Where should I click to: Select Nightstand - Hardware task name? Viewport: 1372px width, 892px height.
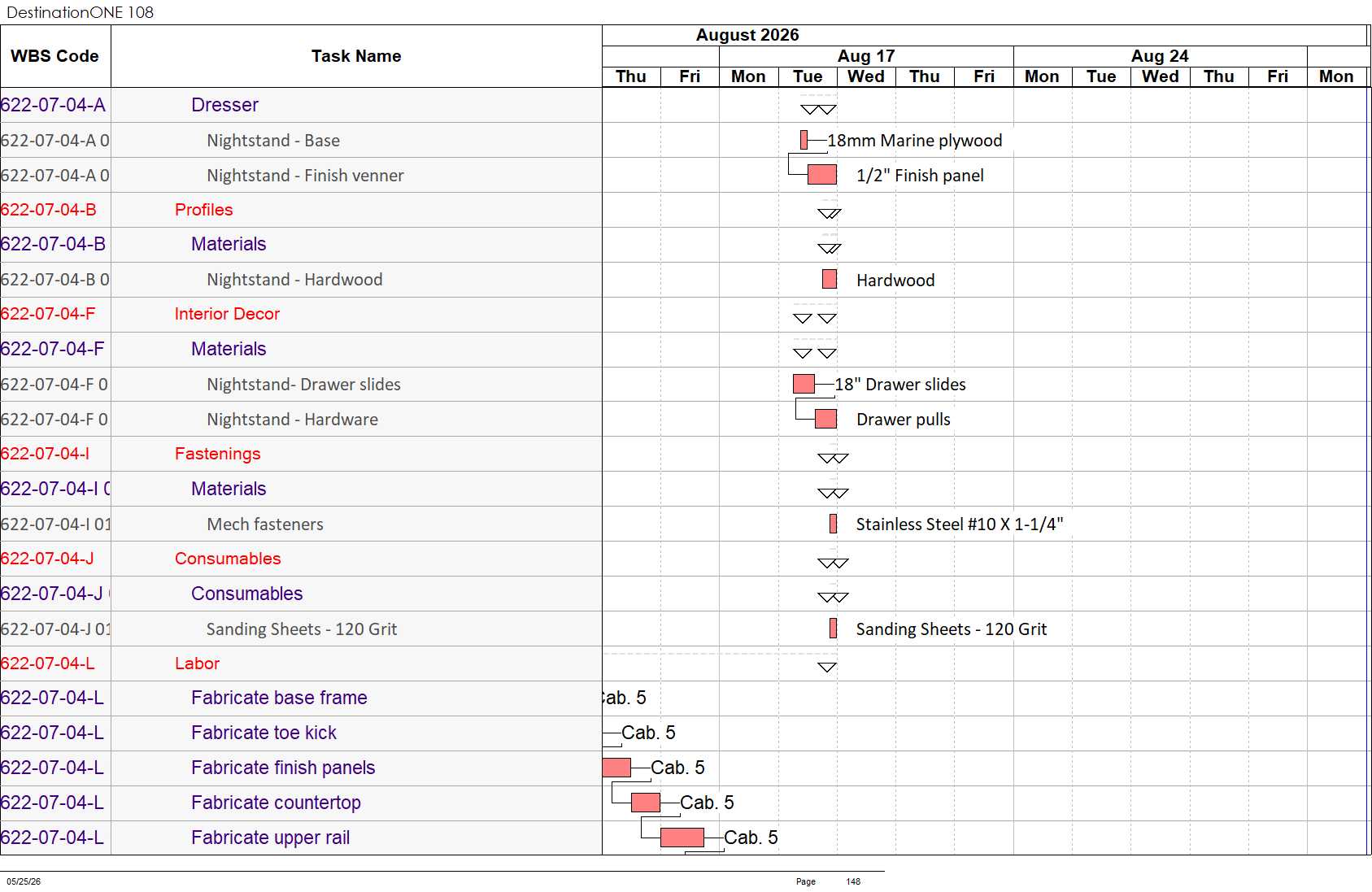(x=292, y=420)
